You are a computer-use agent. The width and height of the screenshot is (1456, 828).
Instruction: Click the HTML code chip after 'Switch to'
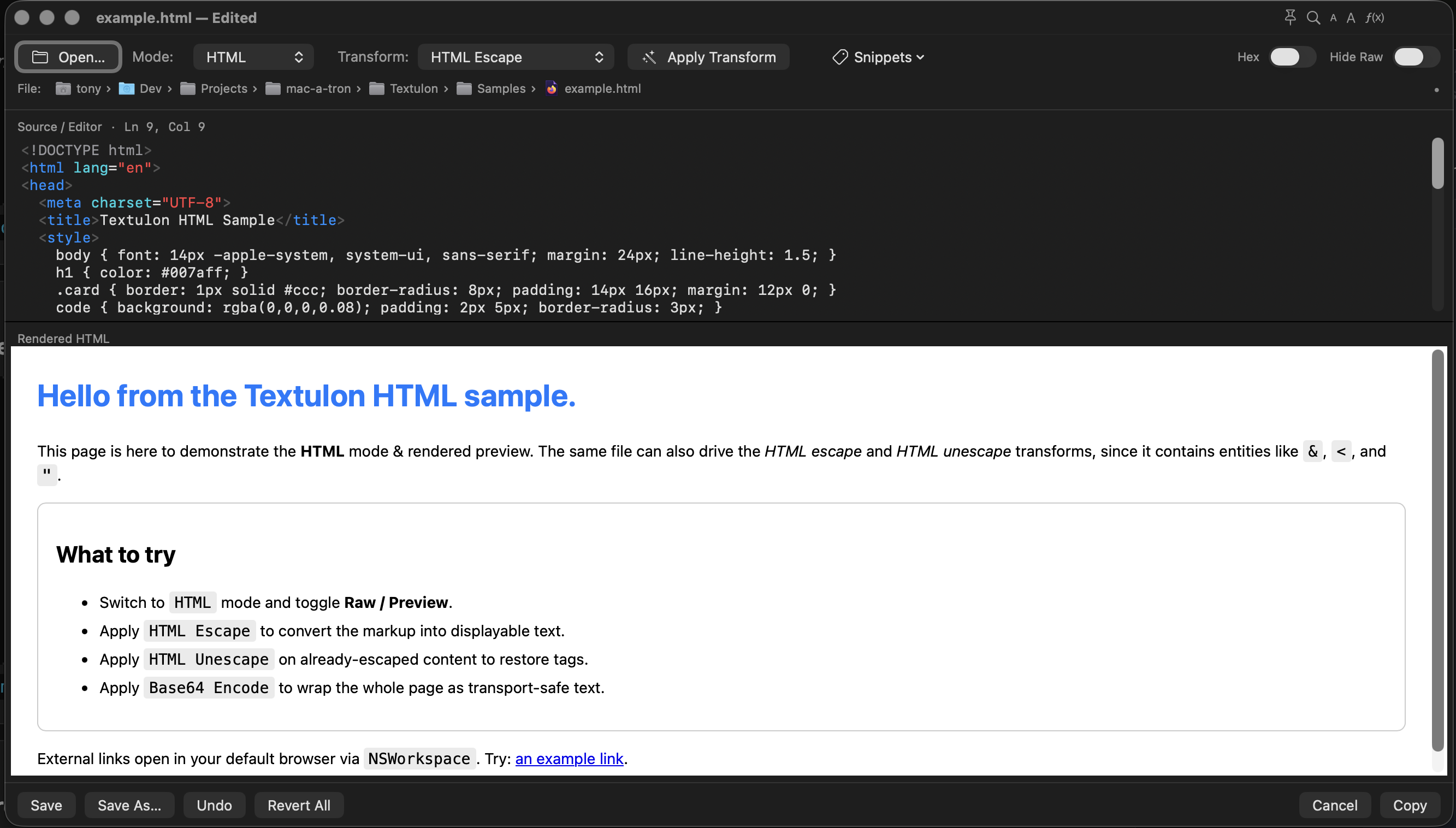193,603
